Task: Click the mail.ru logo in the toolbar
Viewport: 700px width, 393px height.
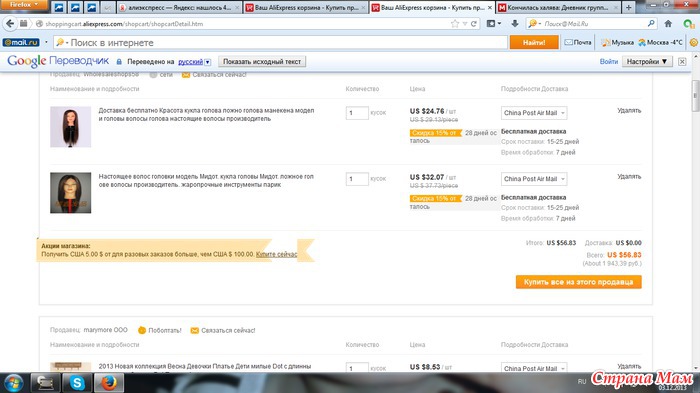Action: (21, 42)
